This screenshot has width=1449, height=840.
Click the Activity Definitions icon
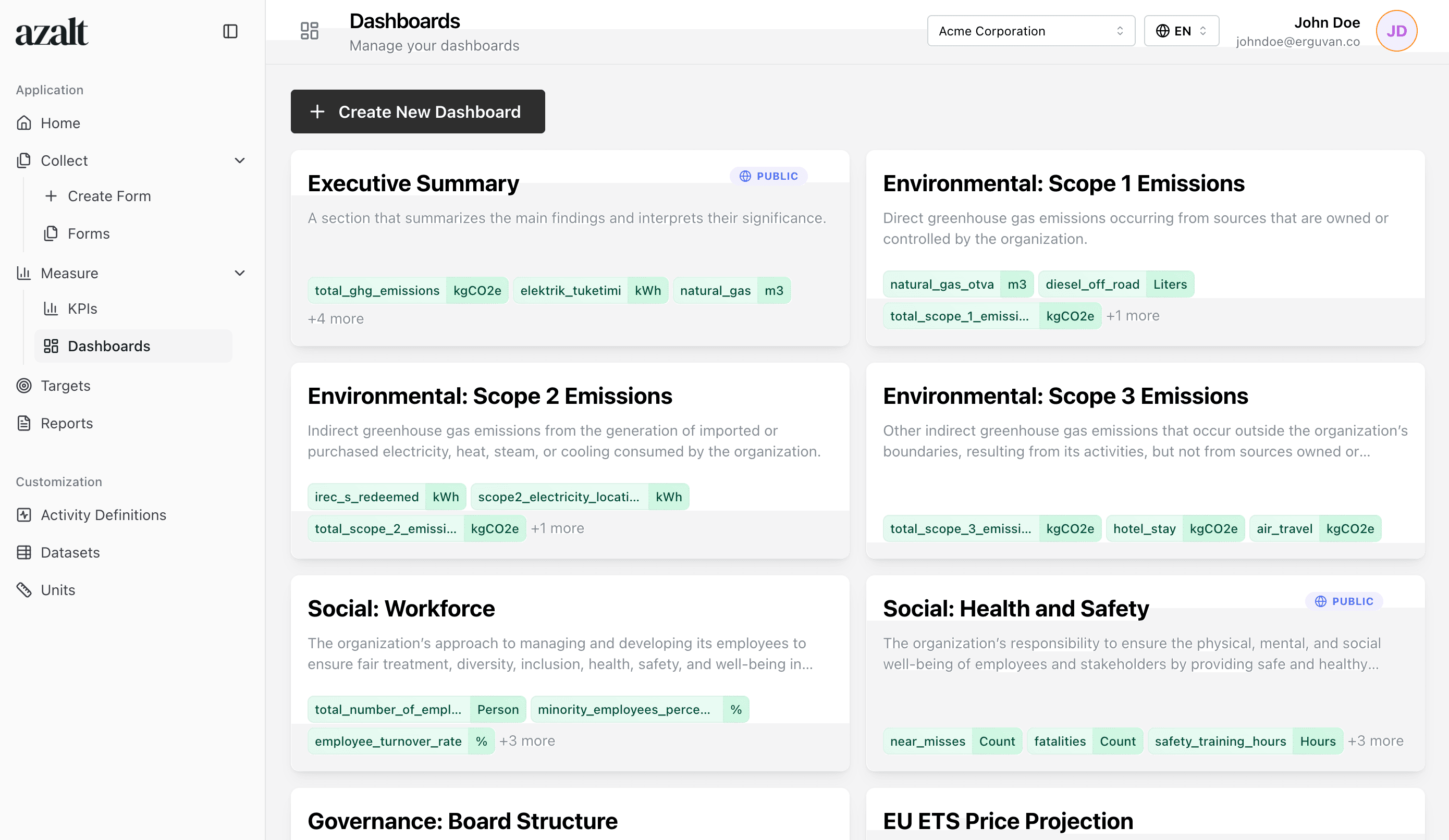(24, 515)
